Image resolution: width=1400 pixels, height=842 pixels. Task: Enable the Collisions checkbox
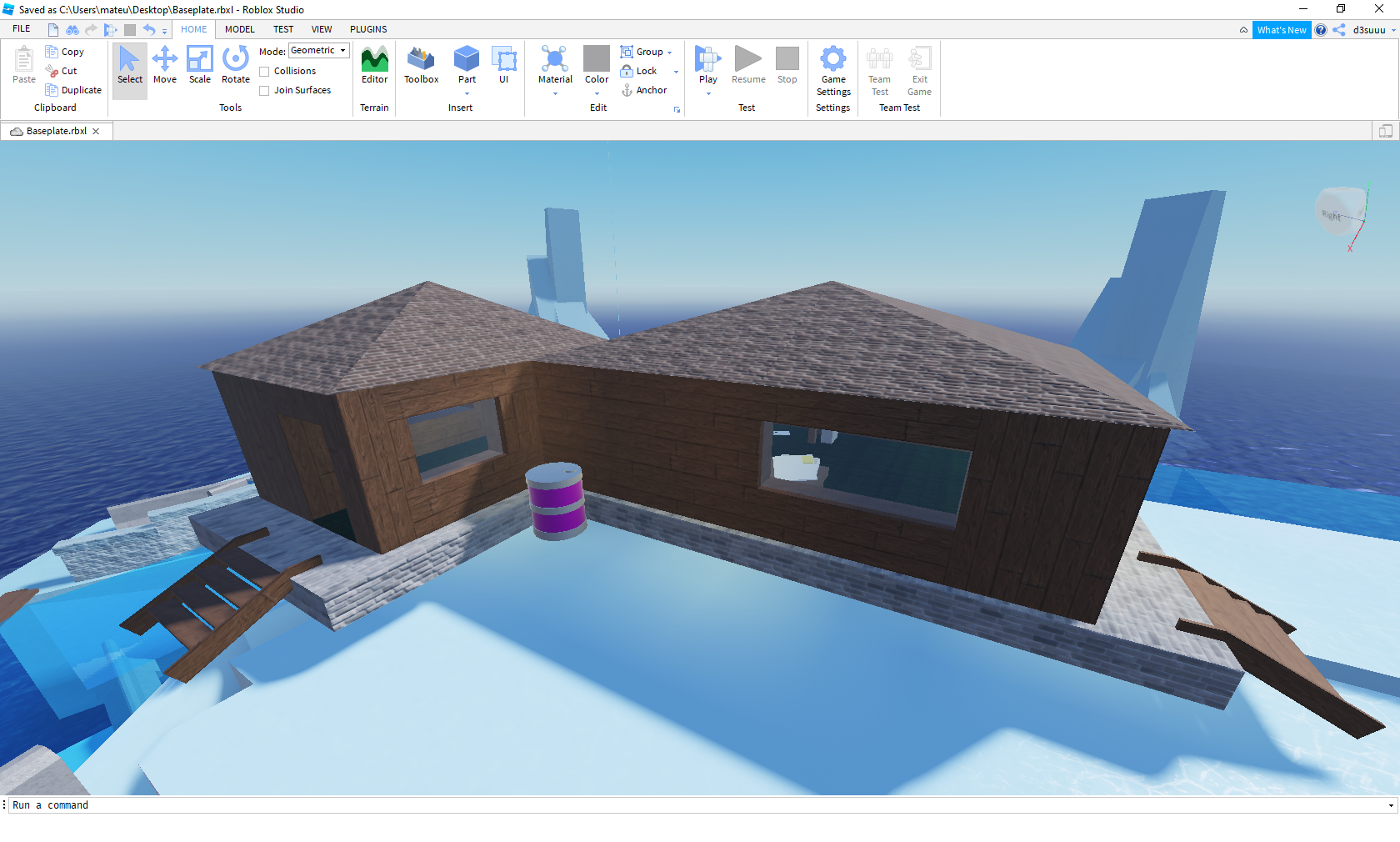click(264, 72)
